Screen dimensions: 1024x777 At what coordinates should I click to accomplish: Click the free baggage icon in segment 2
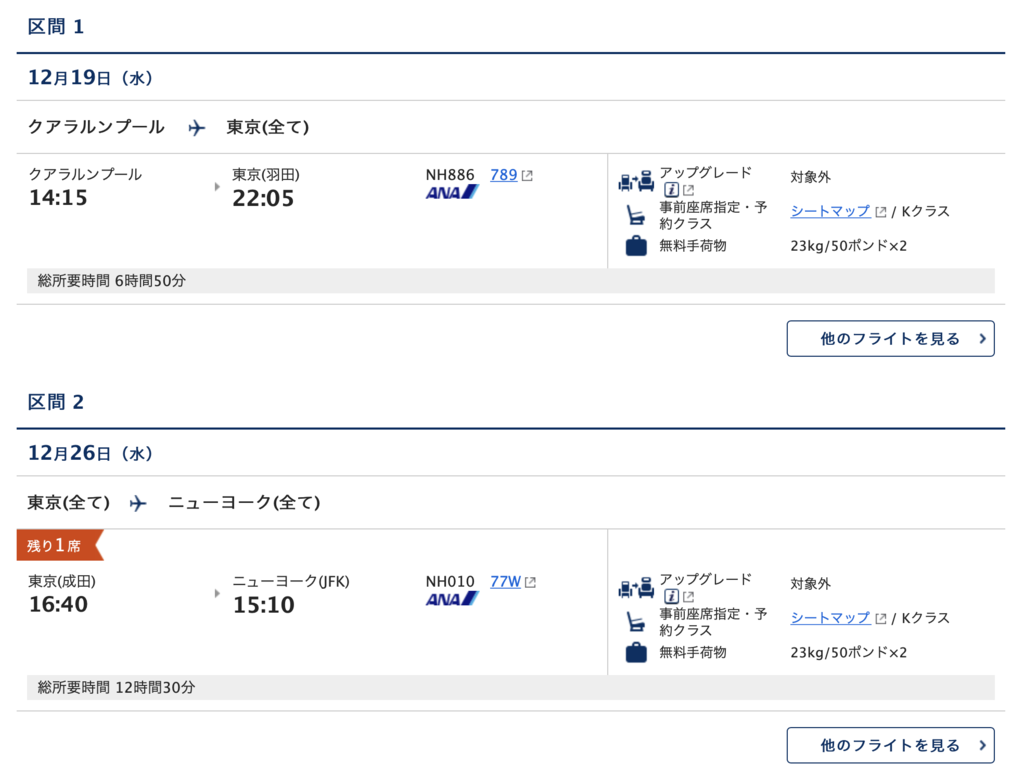tap(636, 653)
